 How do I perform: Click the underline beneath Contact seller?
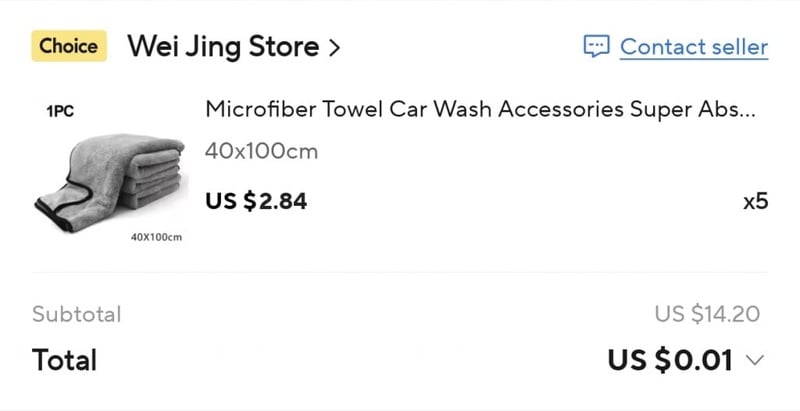coord(694,59)
